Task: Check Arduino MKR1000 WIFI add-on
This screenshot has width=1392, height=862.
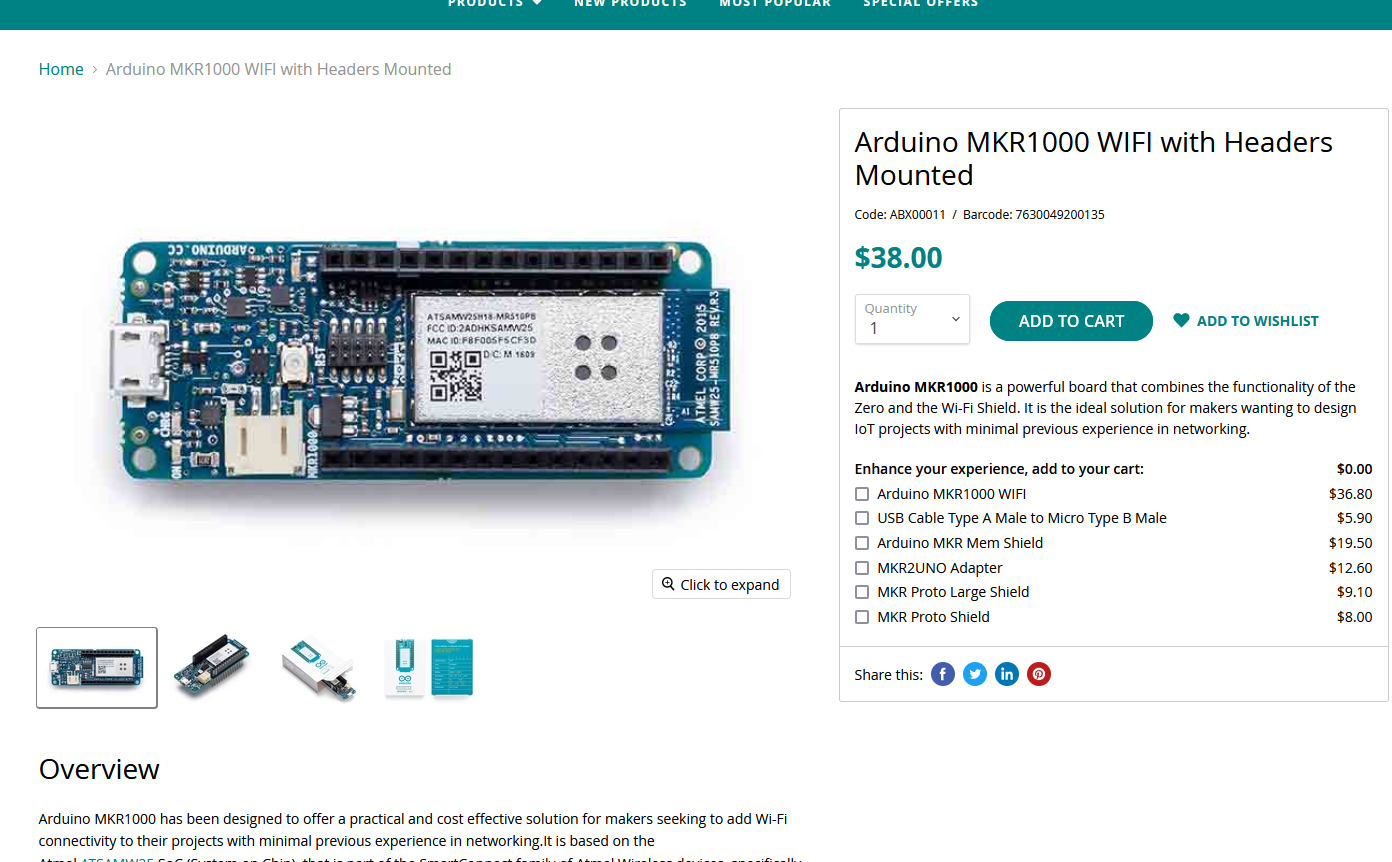Action: (862, 494)
